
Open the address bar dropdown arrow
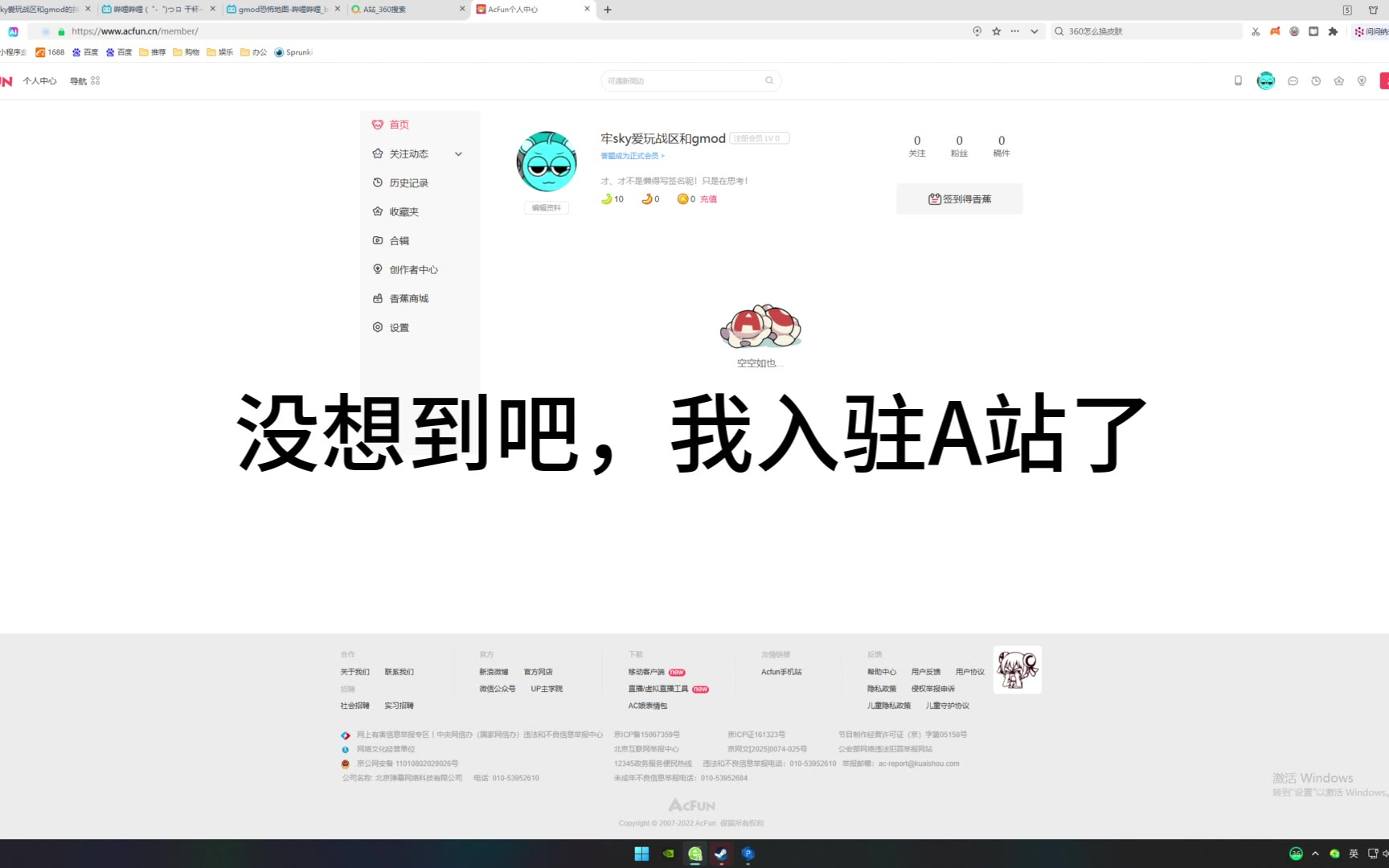1035,31
